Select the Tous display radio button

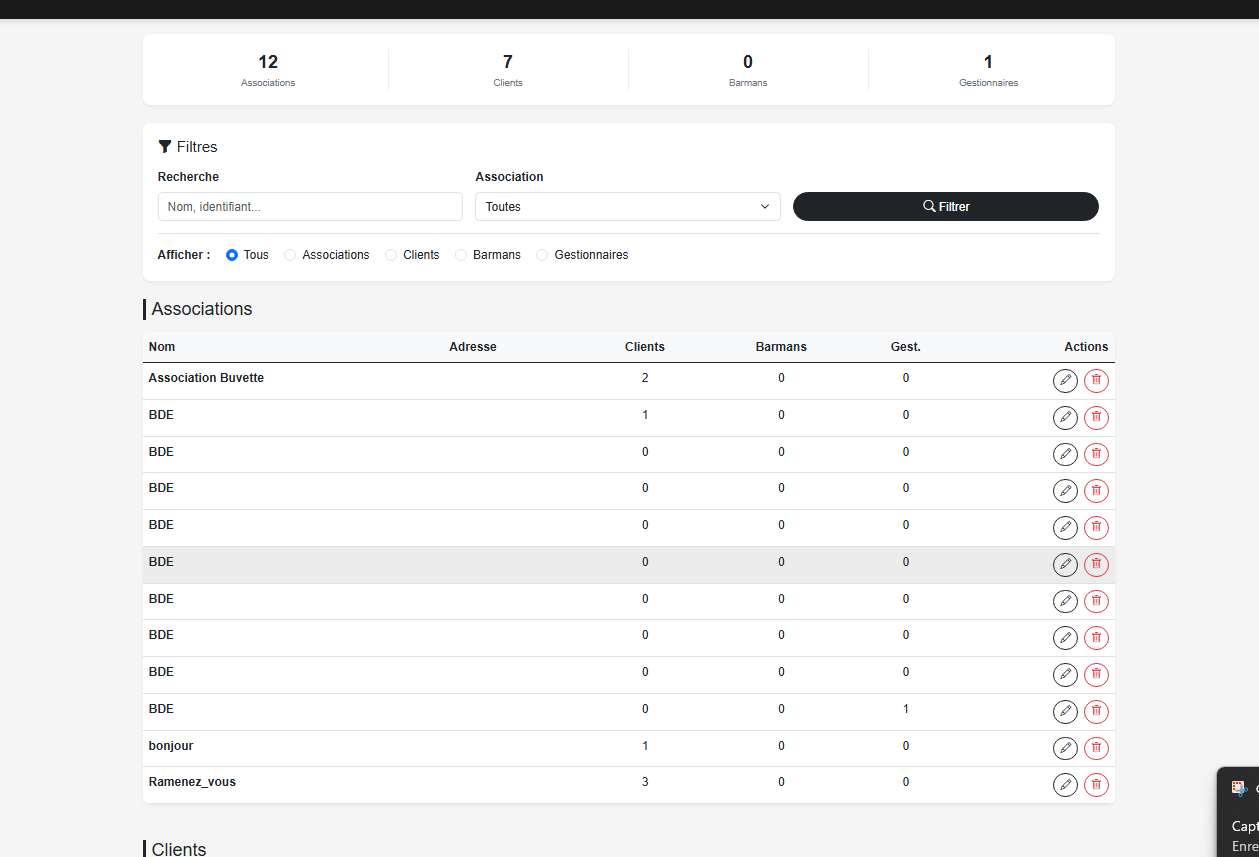point(232,255)
